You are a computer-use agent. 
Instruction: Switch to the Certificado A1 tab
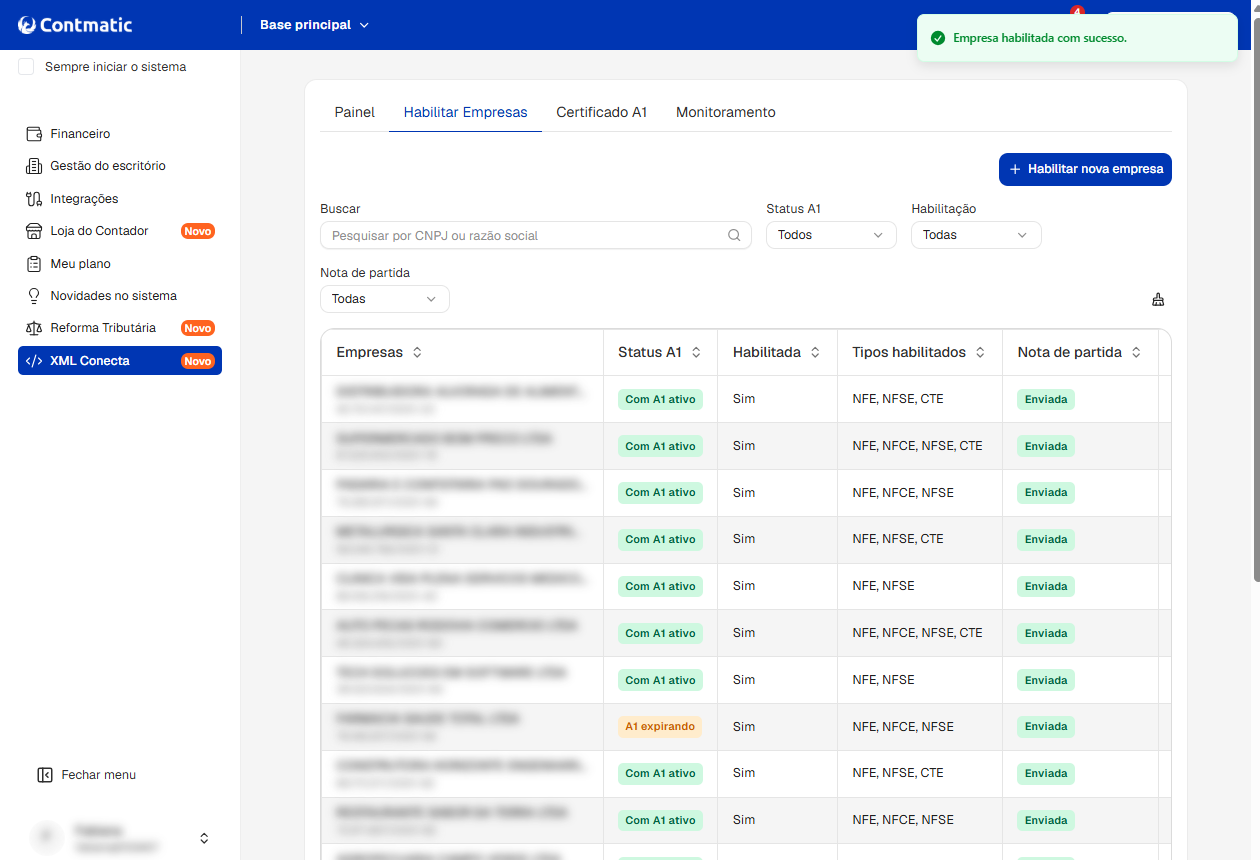[602, 112]
